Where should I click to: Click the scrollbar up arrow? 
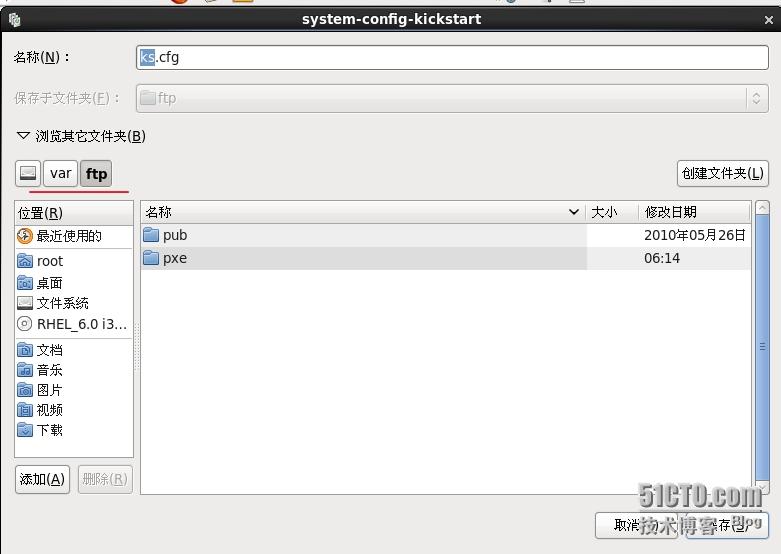[762, 207]
